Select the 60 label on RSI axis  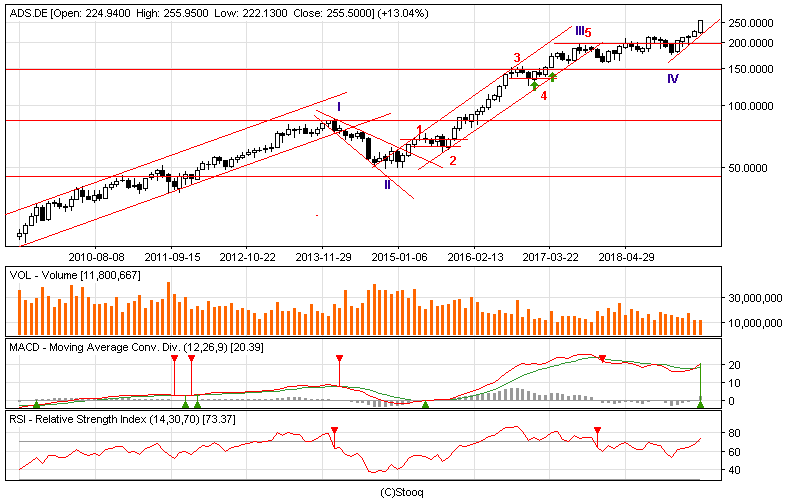tap(734, 452)
